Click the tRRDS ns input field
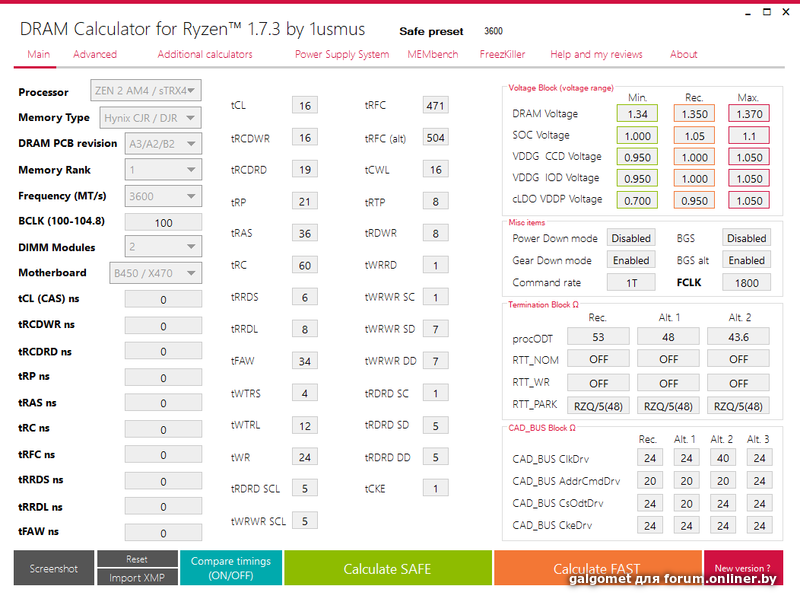 click(163, 481)
